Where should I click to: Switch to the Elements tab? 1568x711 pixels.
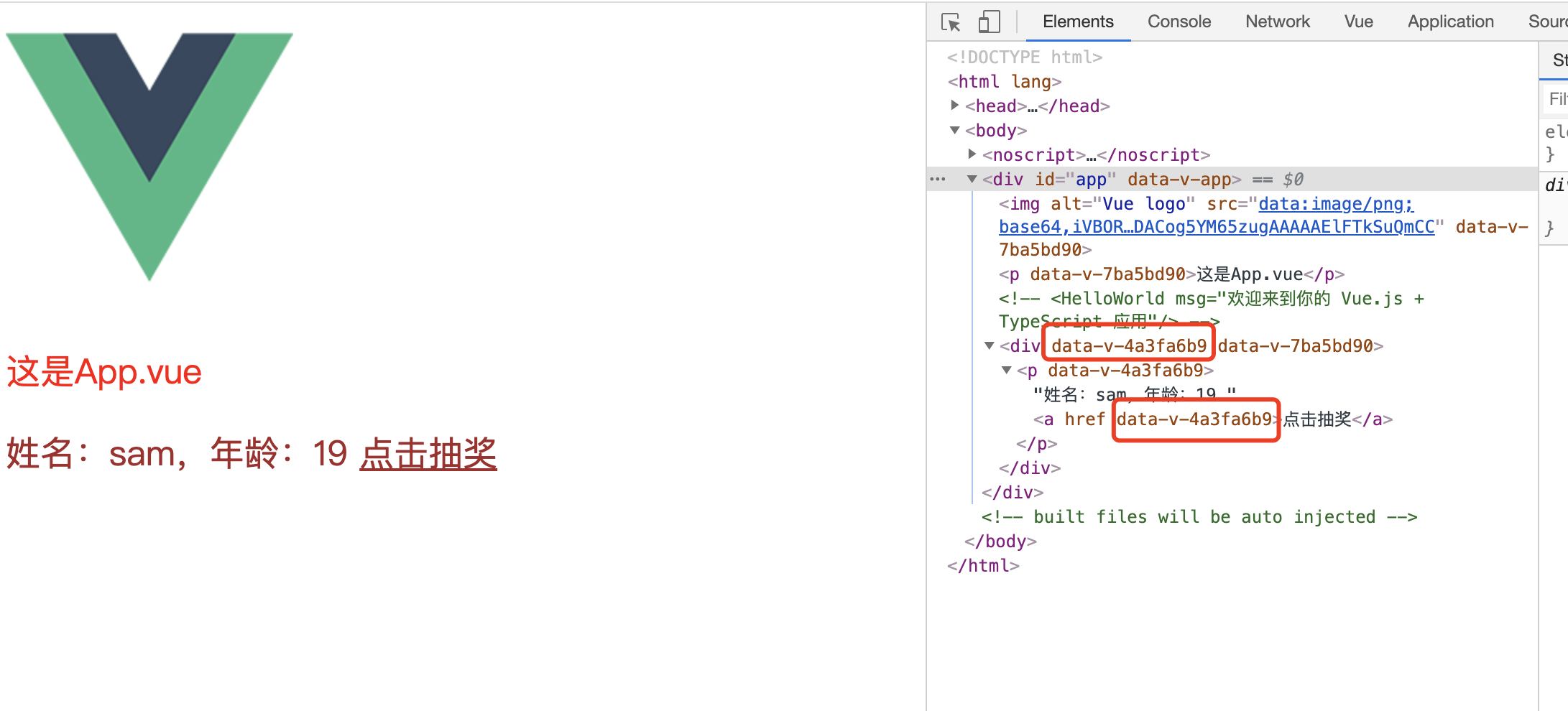click(1077, 22)
